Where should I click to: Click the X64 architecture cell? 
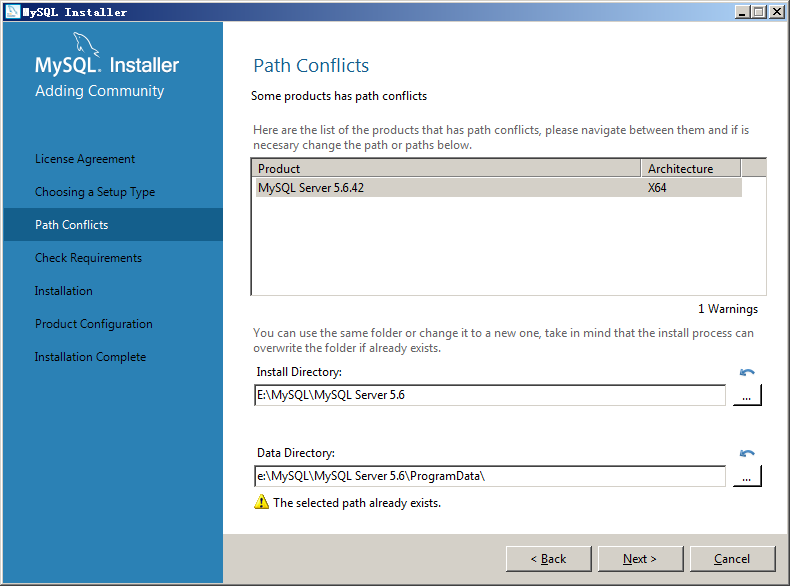657,187
